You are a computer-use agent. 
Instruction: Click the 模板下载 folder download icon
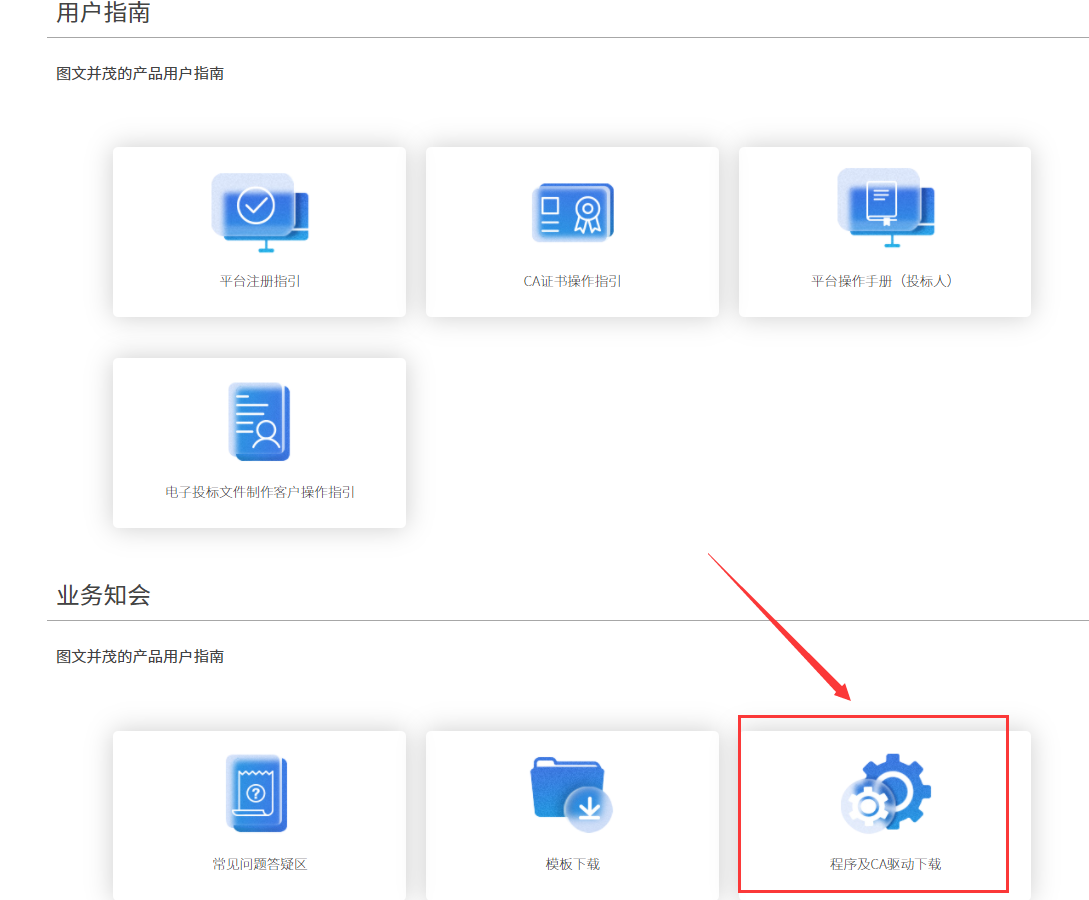point(571,793)
